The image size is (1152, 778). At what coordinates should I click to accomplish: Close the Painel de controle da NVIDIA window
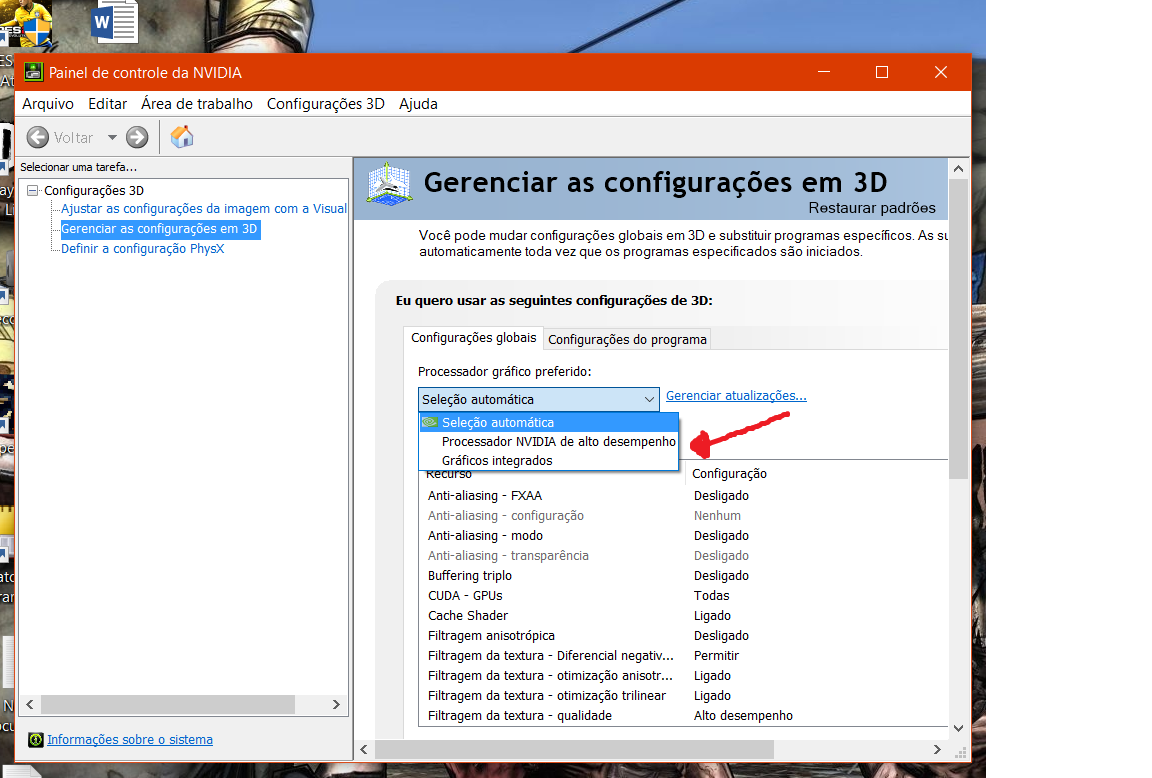click(940, 72)
